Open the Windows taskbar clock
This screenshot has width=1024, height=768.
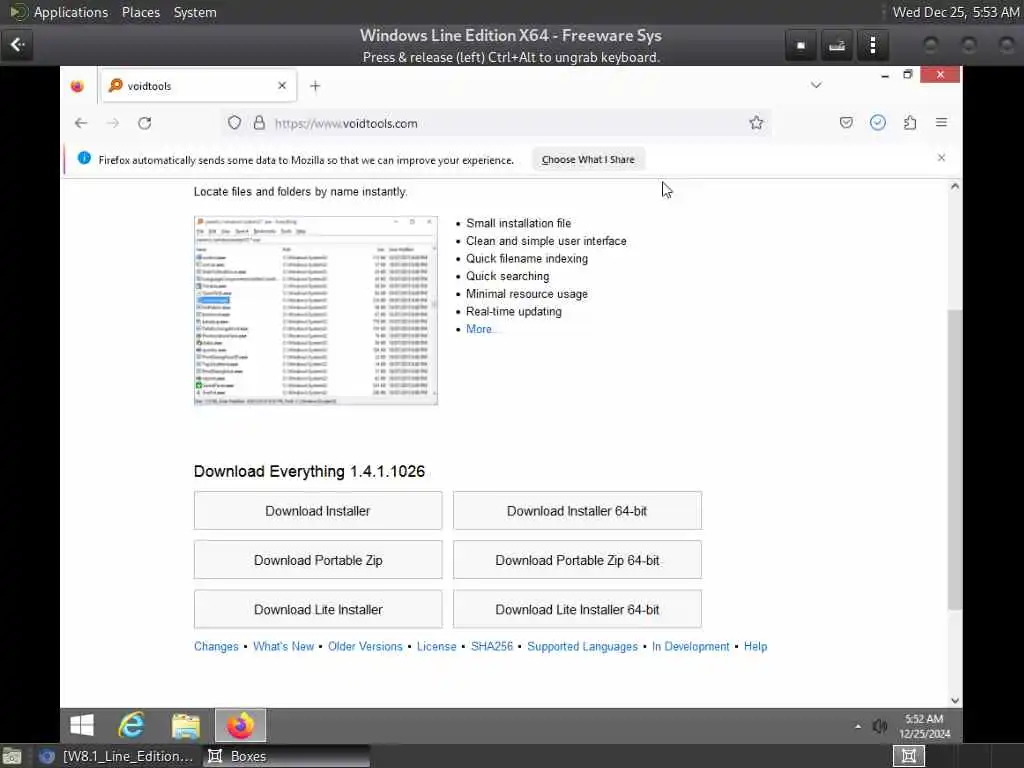click(924, 726)
